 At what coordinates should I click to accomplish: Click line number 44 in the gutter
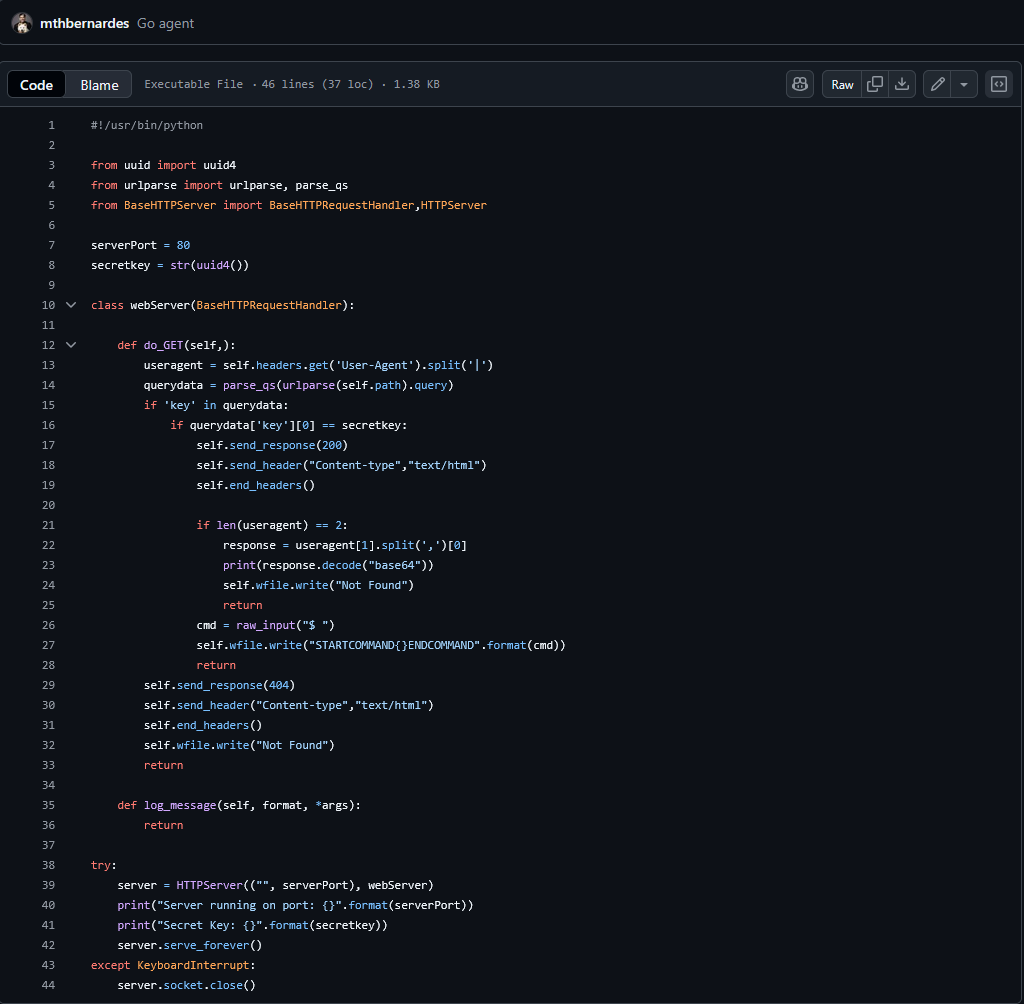pyautogui.click(x=49, y=985)
